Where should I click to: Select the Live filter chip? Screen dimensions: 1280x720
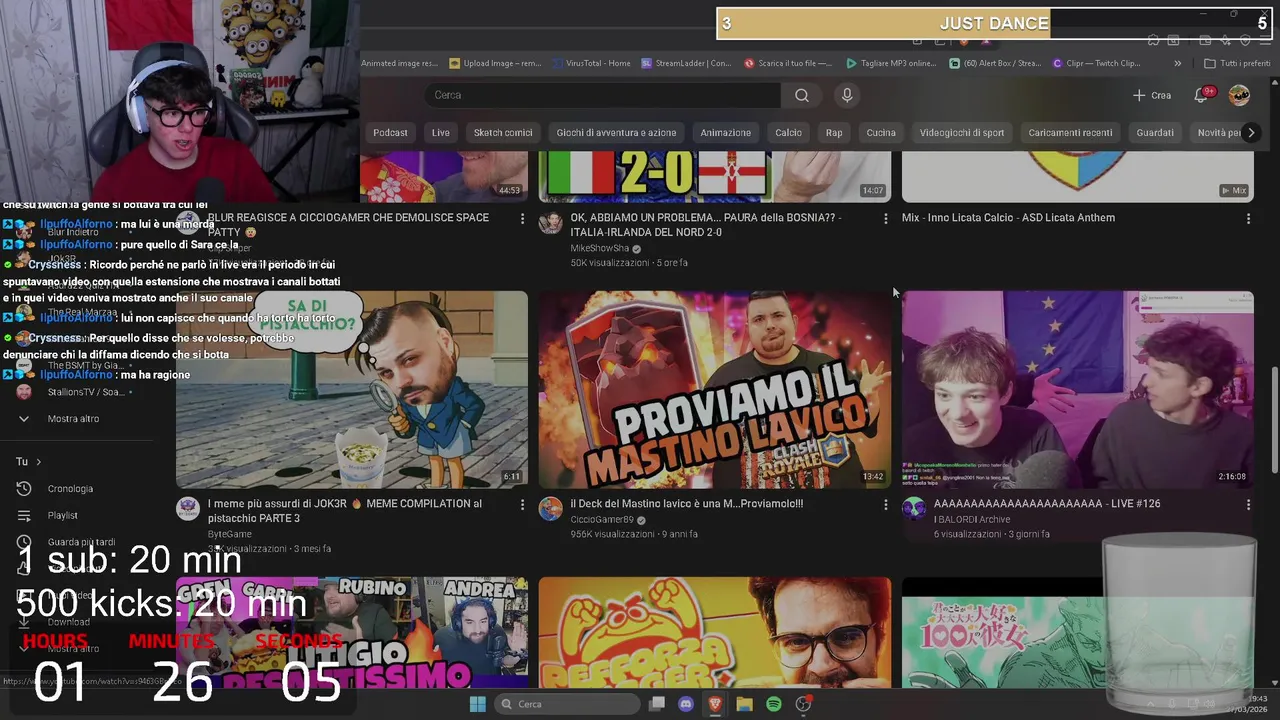tap(441, 132)
